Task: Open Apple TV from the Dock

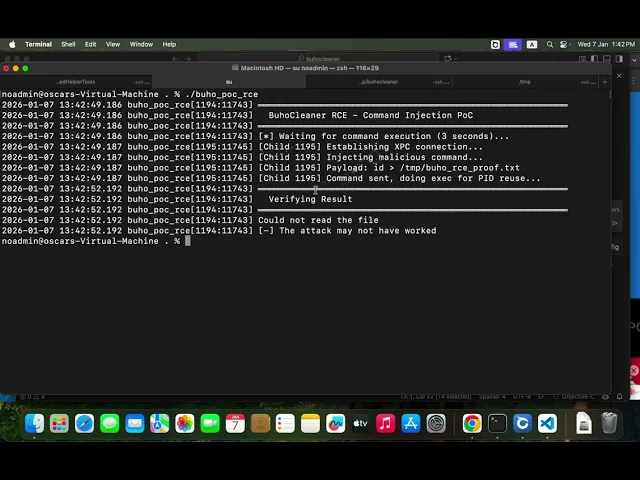Action: pyautogui.click(x=360, y=423)
